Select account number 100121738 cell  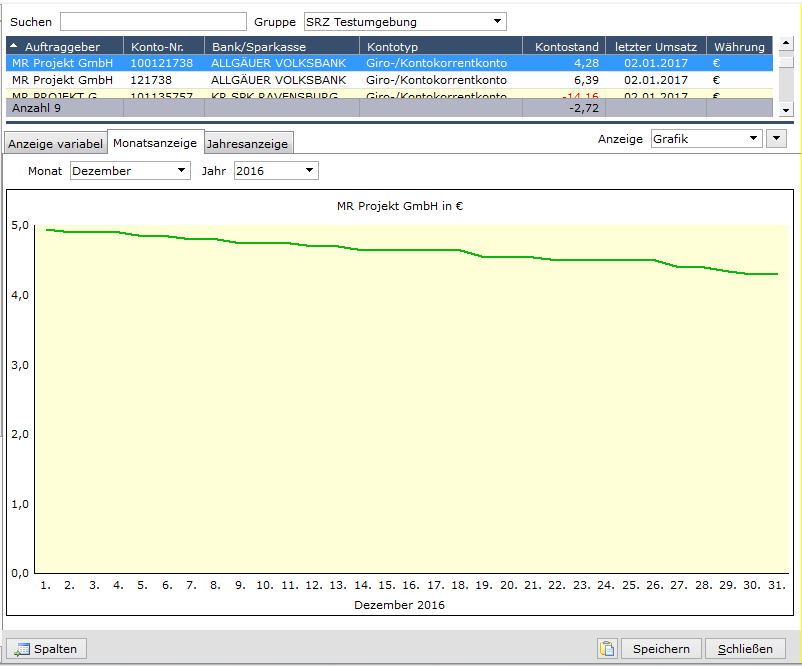pos(162,63)
